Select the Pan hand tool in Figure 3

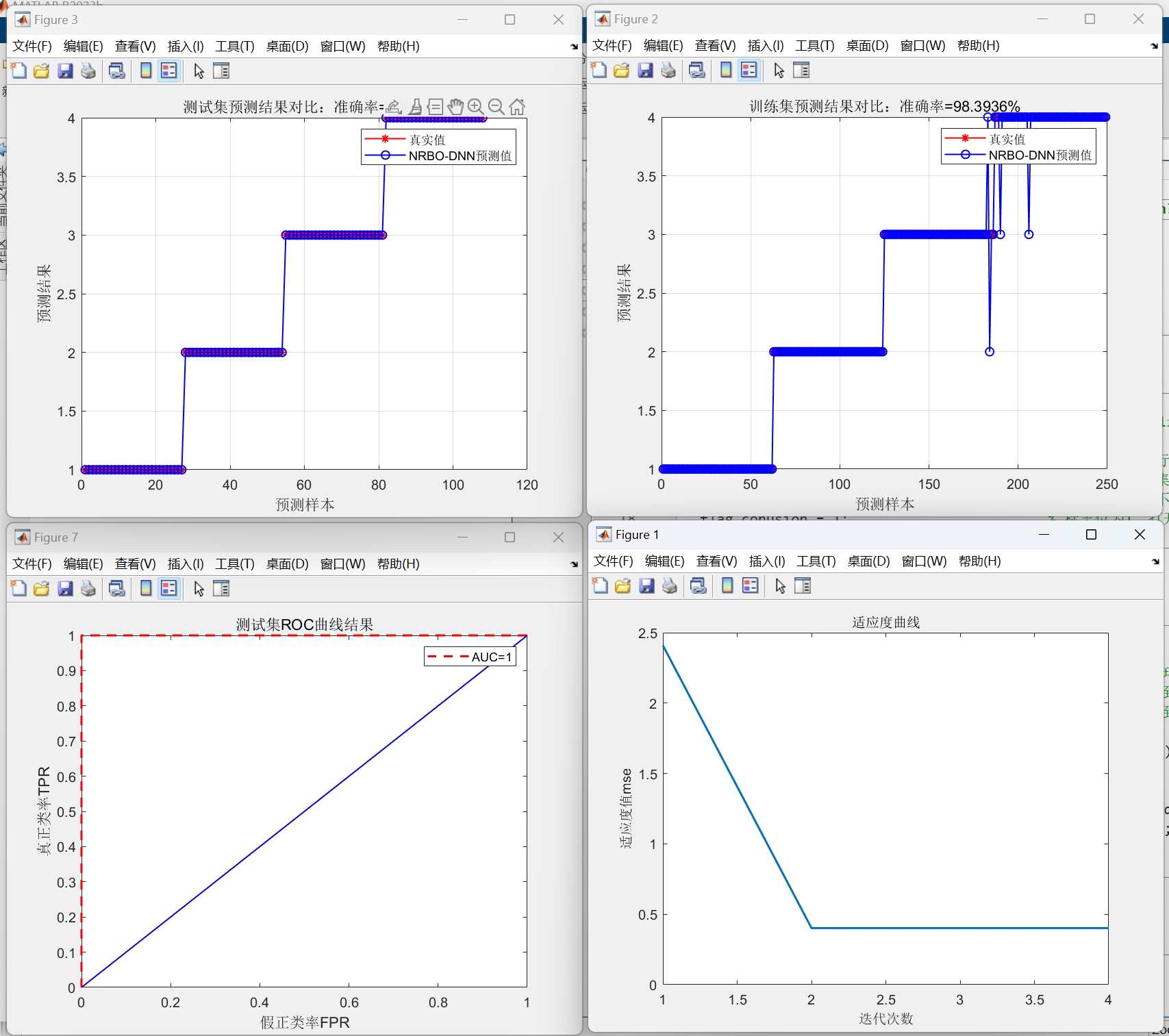[455, 107]
